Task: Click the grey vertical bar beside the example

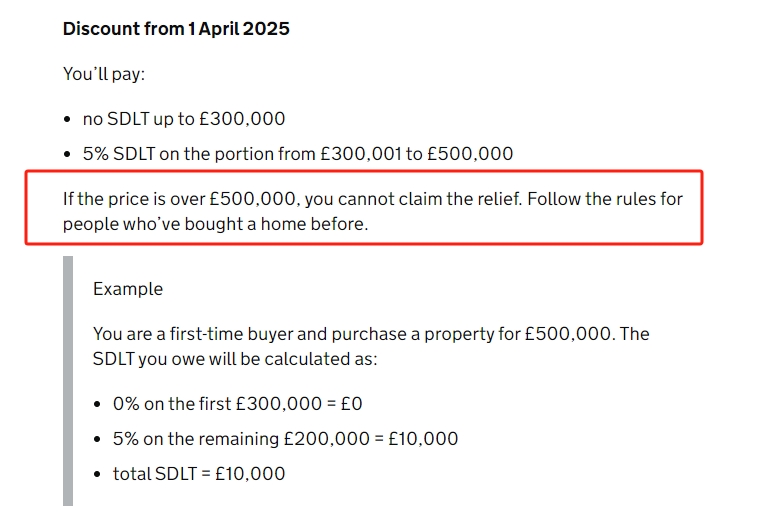Action: click(x=68, y=381)
